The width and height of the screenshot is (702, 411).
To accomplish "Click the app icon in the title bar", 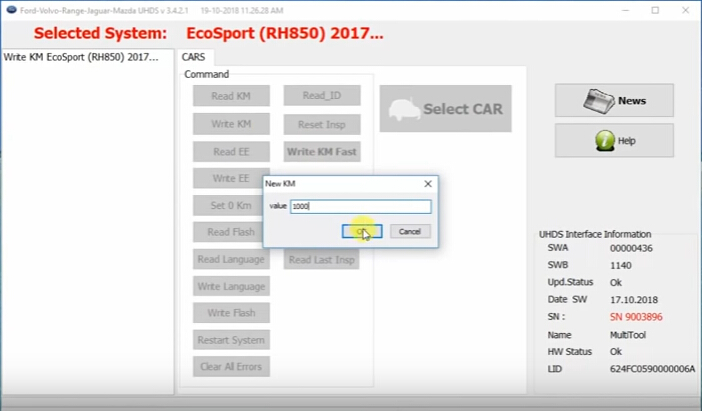I will tap(11, 10).
